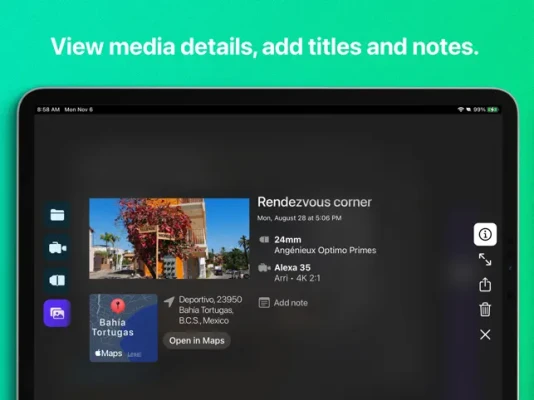Expand media to fullscreen with arrows icon
The image size is (534, 400).
(x=485, y=259)
